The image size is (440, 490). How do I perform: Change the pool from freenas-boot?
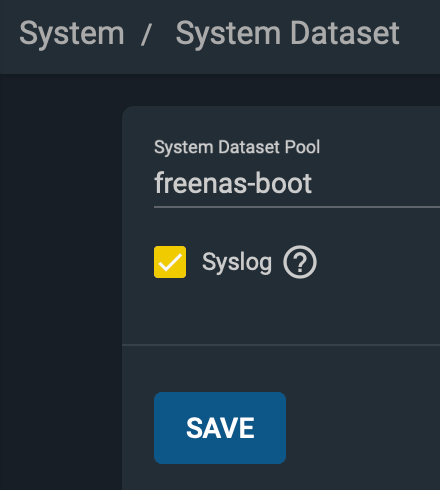297,183
